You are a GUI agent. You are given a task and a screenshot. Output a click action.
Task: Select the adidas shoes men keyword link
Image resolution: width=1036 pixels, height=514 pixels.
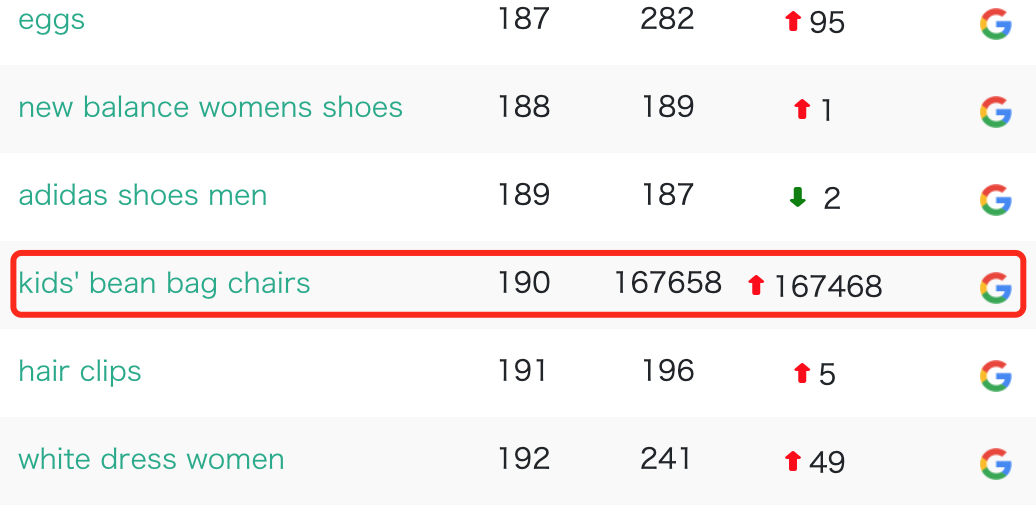(143, 195)
